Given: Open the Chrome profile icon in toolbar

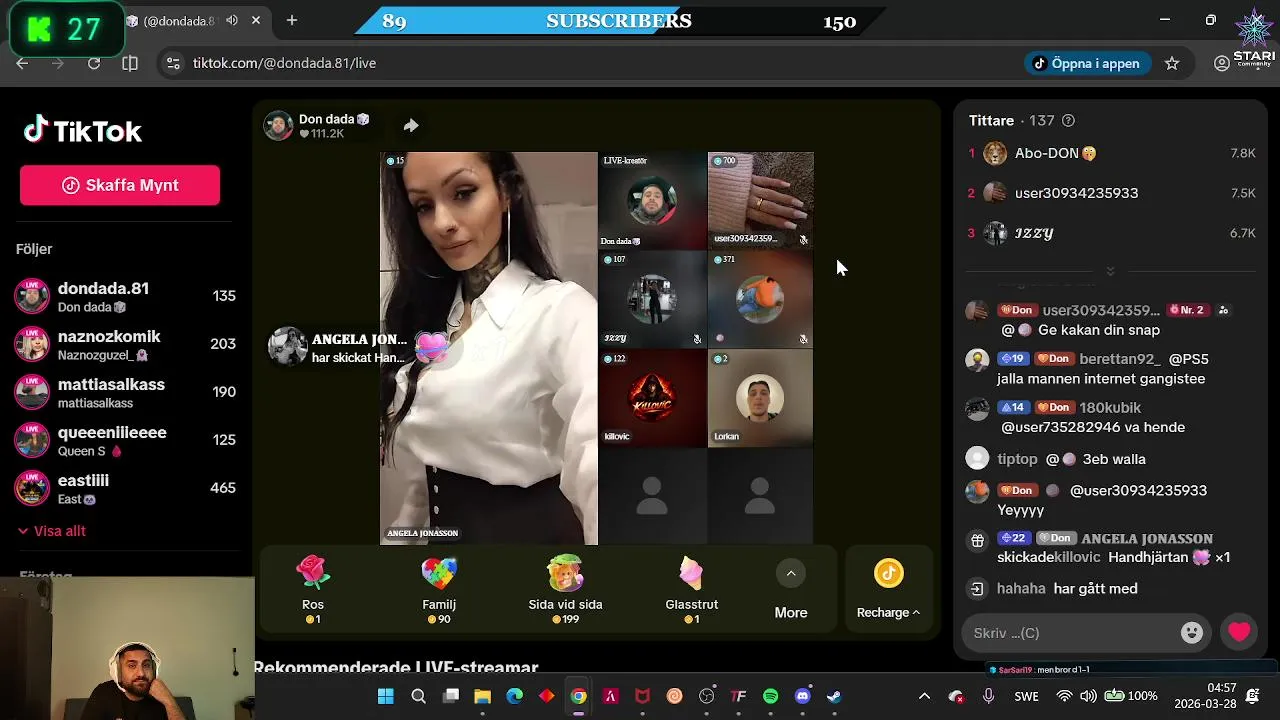Looking at the screenshot, I should click(x=1222, y=63).
